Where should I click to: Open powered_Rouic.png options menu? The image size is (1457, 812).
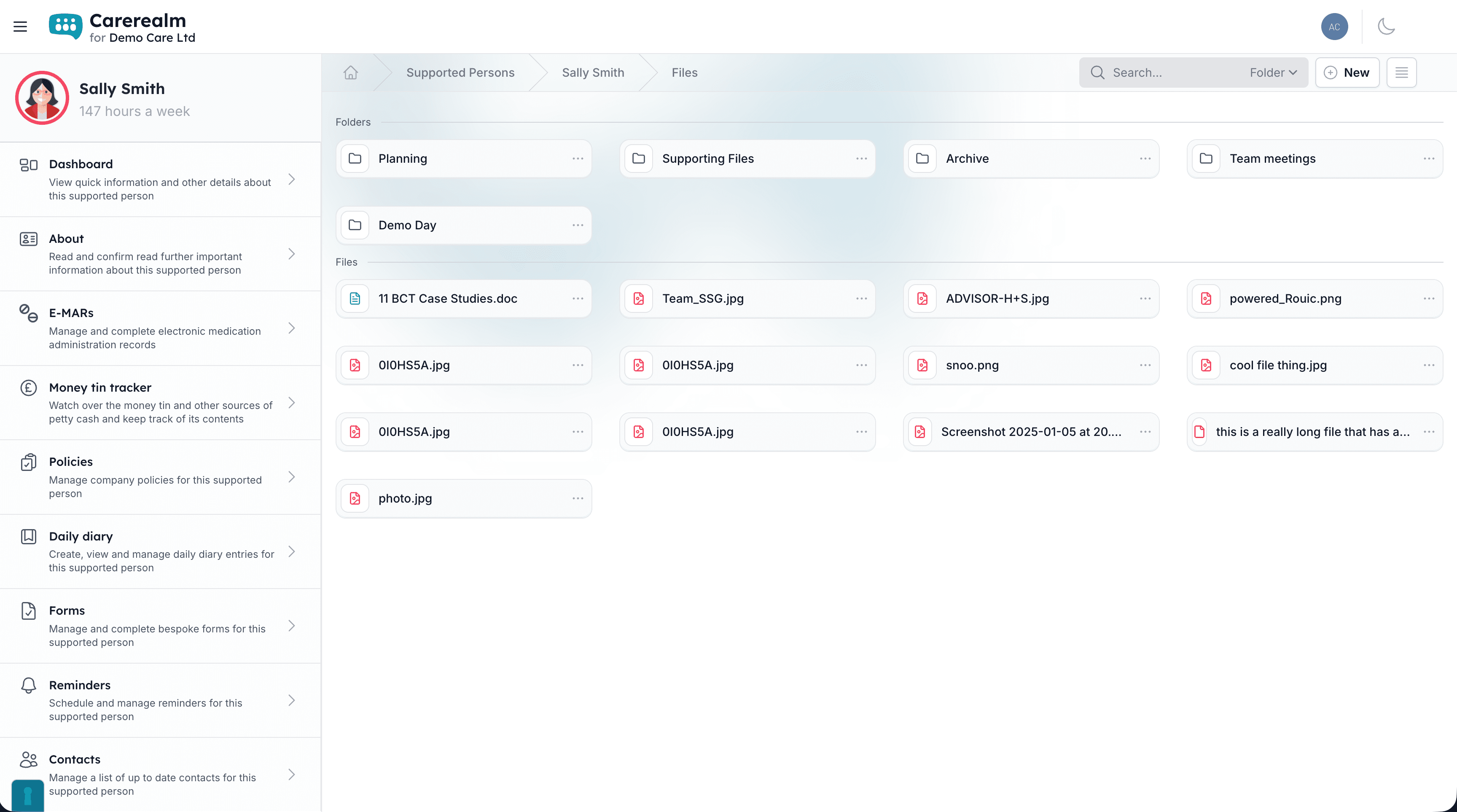(x=1429, y=298)
